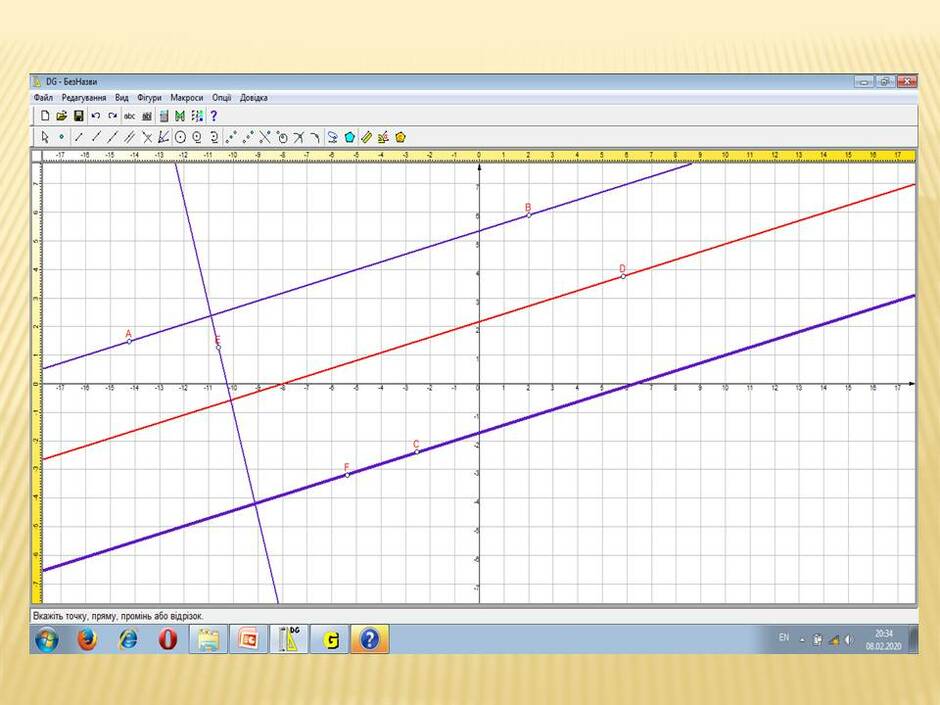Select the cyan polygon tool
This screenshot has height=705, width=940.
click(x=350, y=137)
